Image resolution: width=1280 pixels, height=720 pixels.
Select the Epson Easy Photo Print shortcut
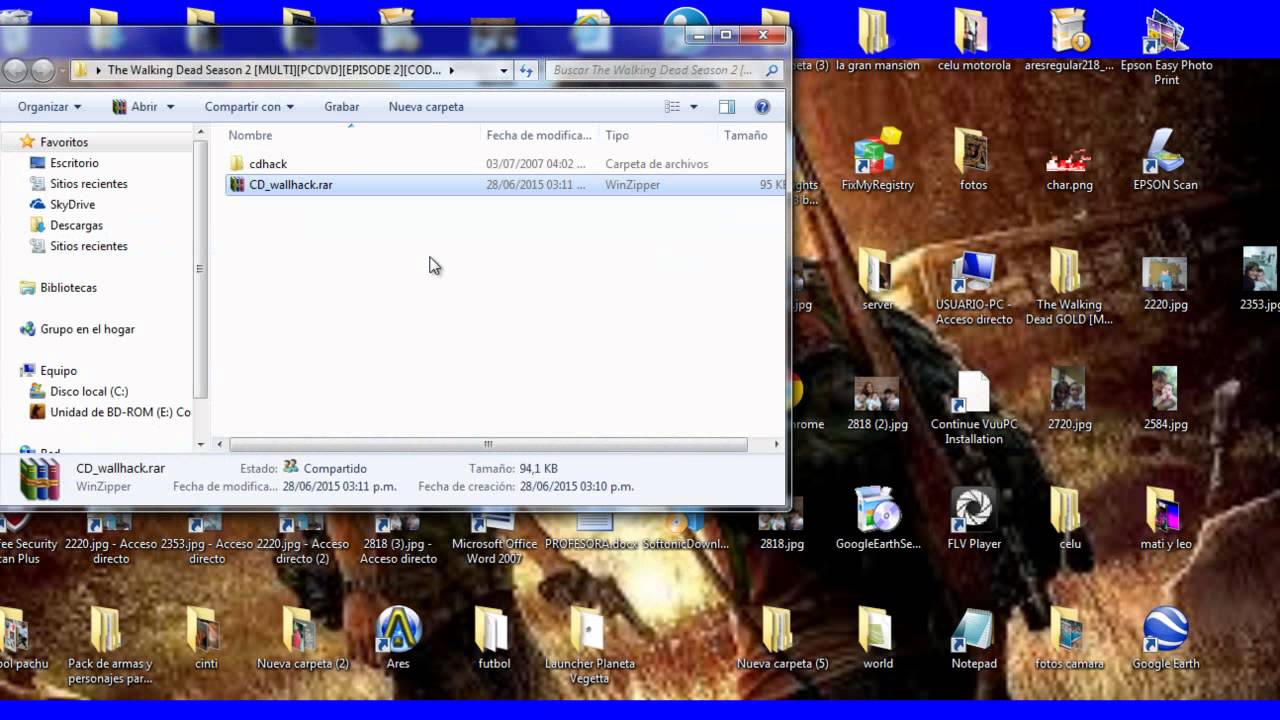tap(1166, 45)
